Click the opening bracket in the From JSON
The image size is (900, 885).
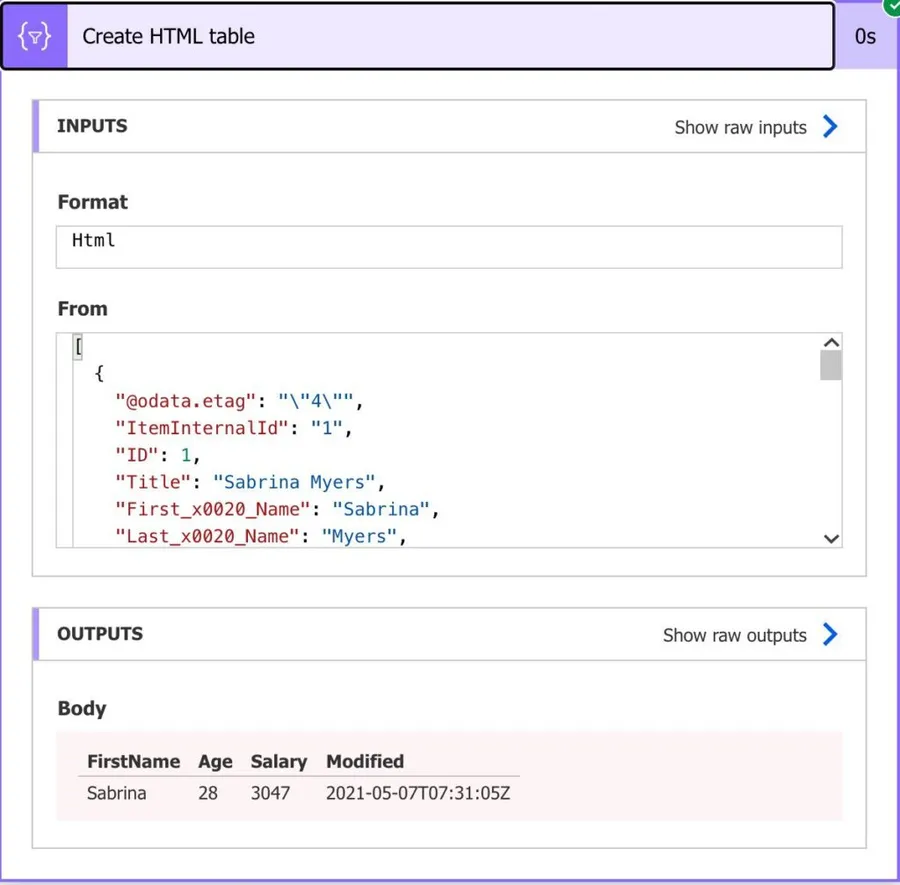[x=78, y=348]
